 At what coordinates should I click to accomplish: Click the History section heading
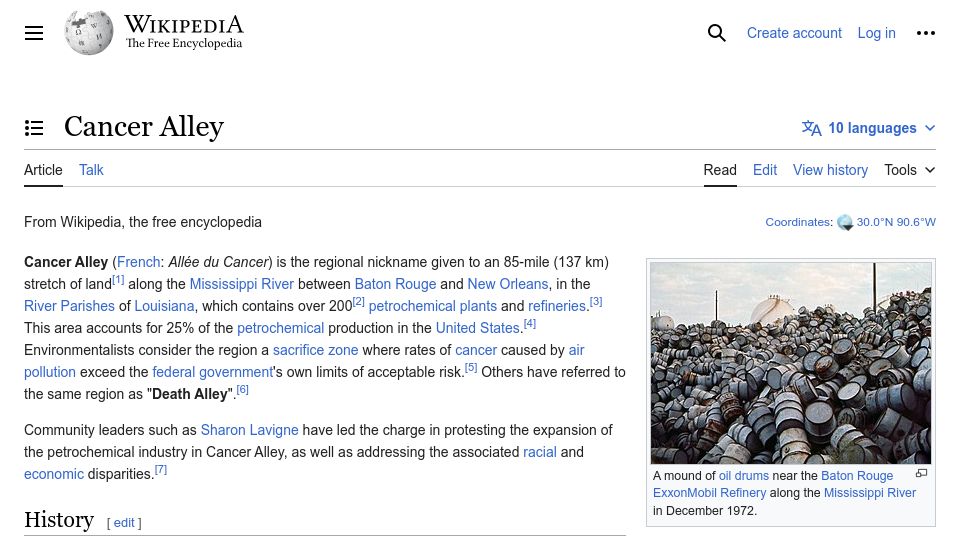59,520
